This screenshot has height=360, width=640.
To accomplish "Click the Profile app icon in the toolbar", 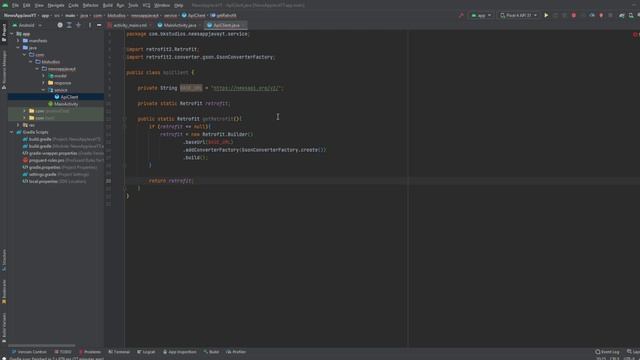I will [592, 16].
